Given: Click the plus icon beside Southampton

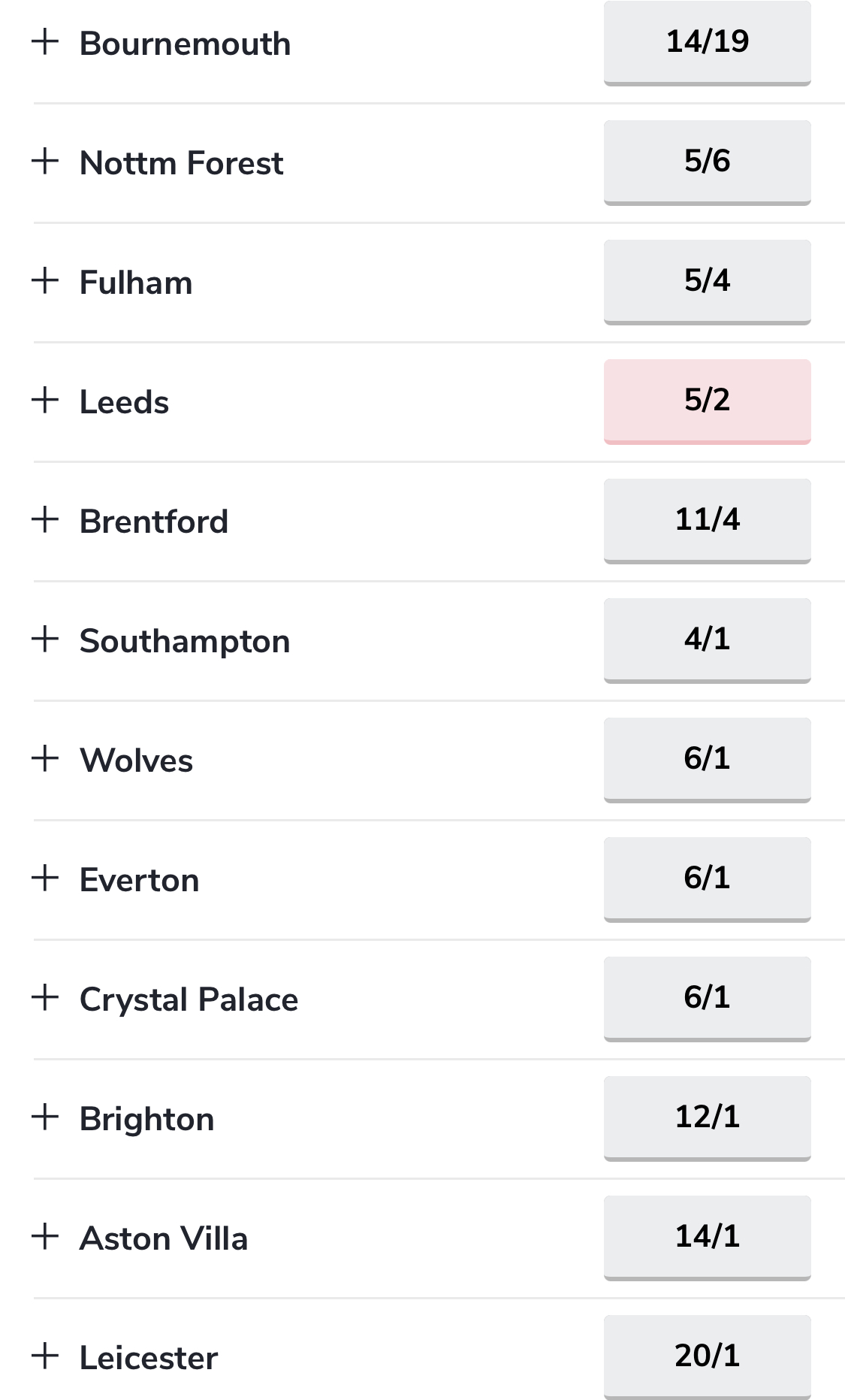Looking at the screenshot, I should (x=45, y=639).
